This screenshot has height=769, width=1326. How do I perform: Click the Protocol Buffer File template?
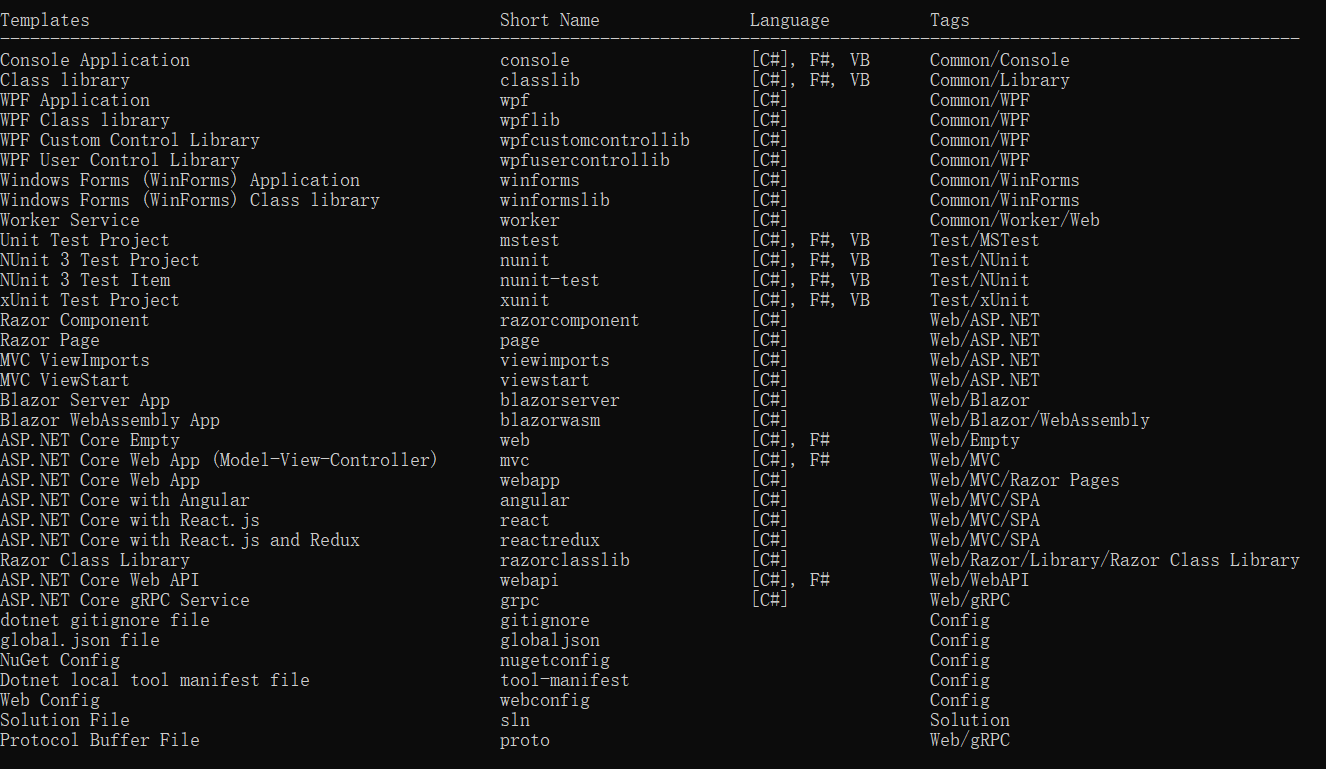pos(100,740)
